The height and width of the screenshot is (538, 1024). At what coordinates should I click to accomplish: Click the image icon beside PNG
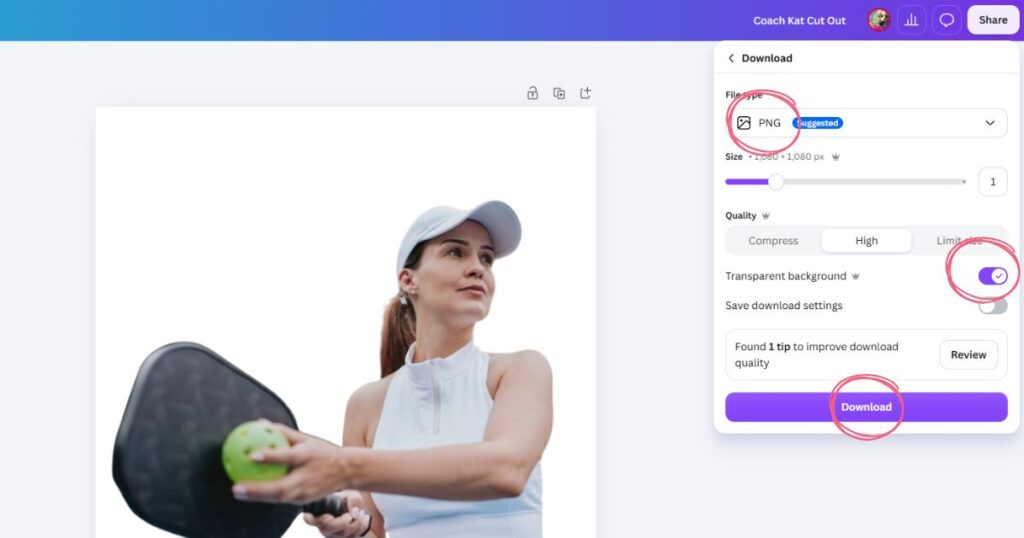(744, 123)
